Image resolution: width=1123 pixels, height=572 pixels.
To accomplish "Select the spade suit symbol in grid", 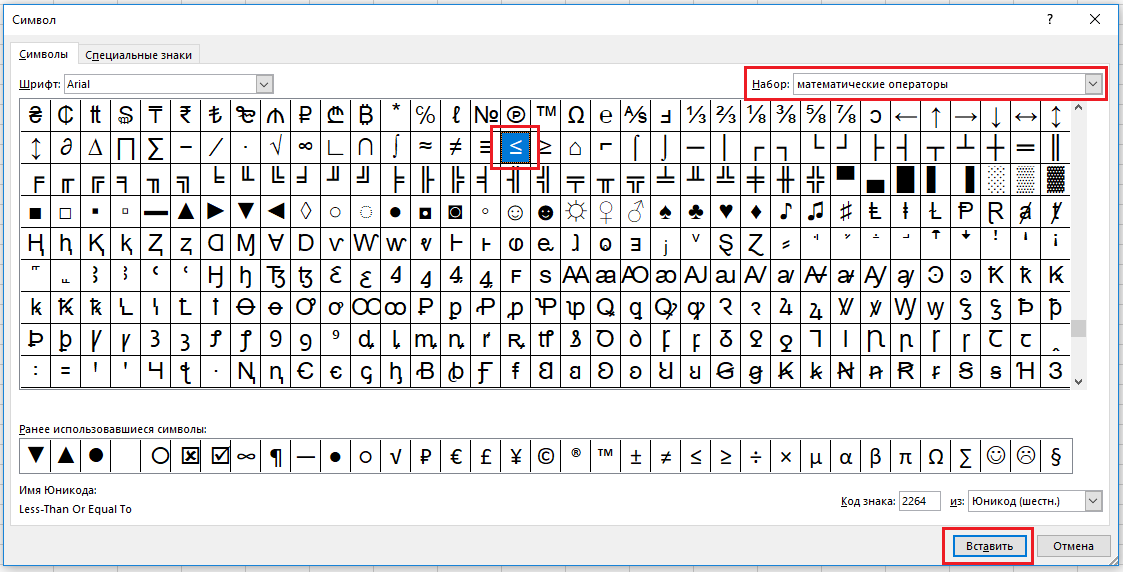I will click(x=666, y=212).
